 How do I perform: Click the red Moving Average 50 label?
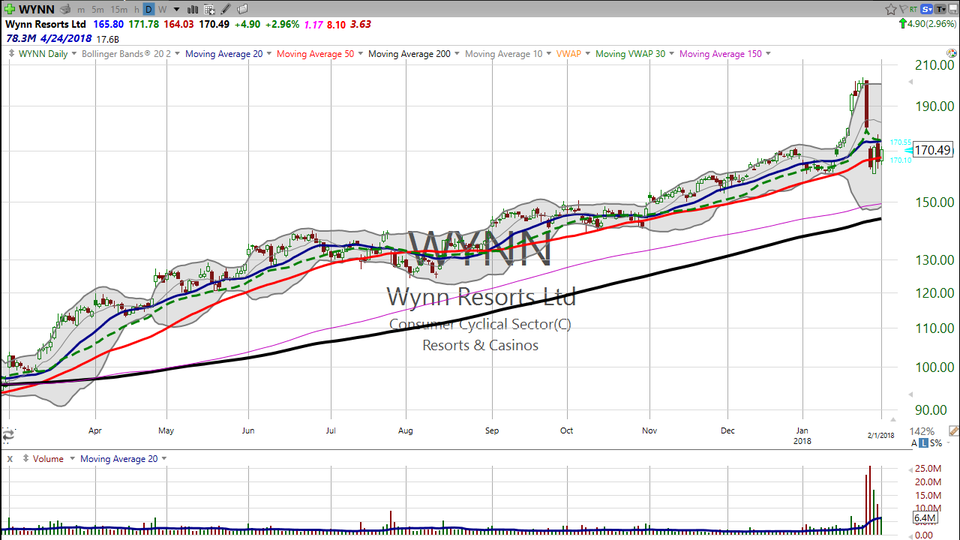(x=315, y=54)
